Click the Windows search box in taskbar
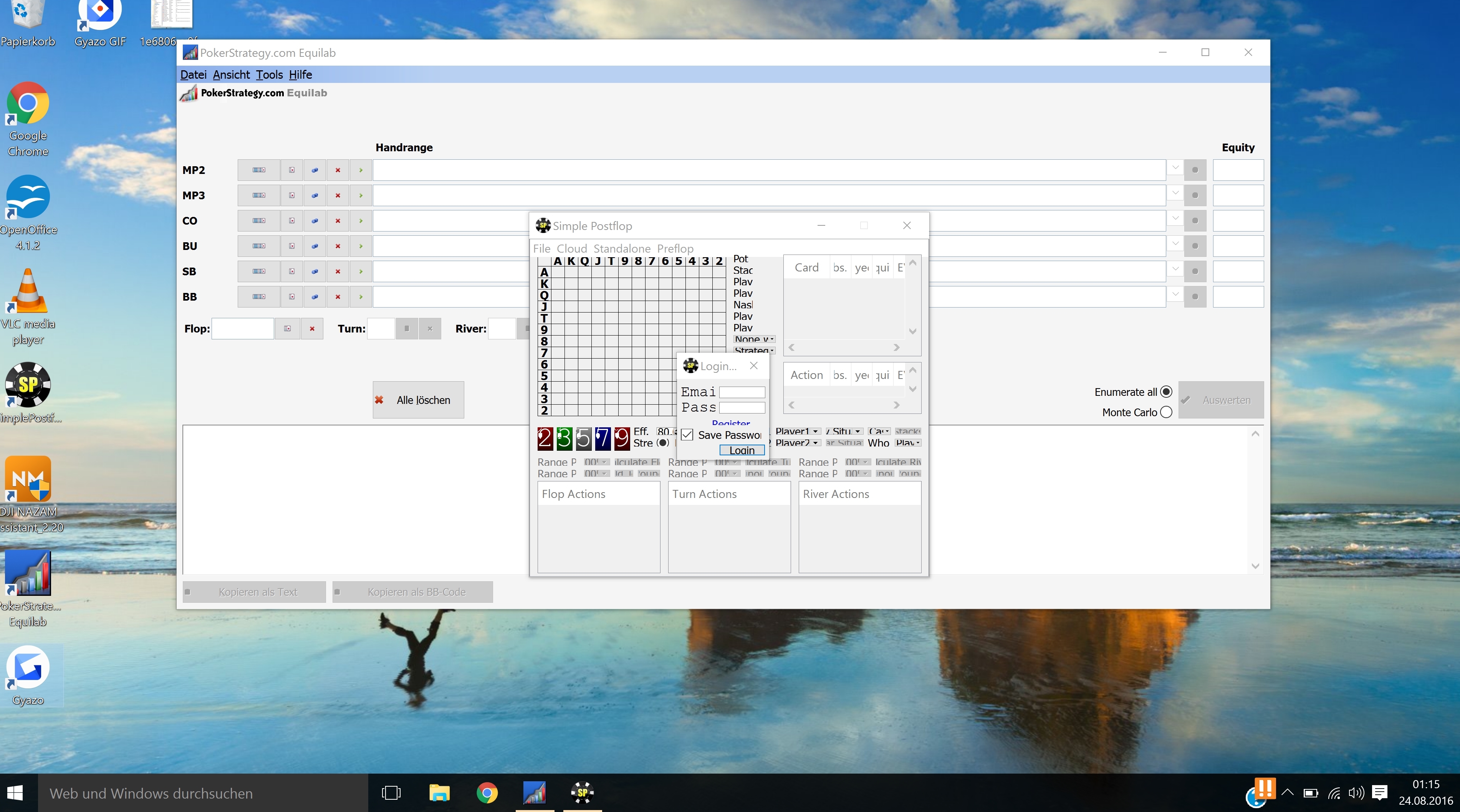The image size is (1460, 812). tap(203, 793)
